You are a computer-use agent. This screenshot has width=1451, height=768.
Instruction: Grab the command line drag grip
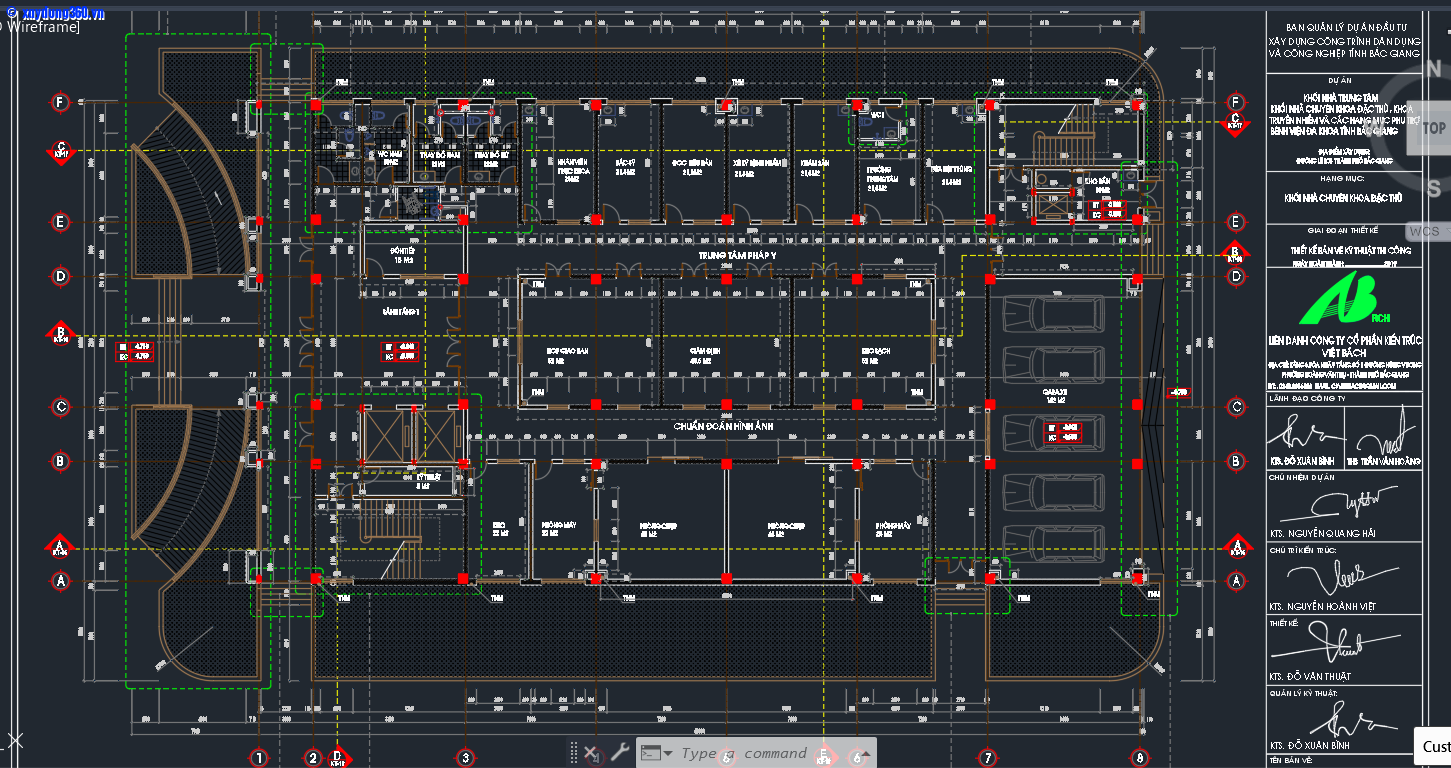pos(573,753)
